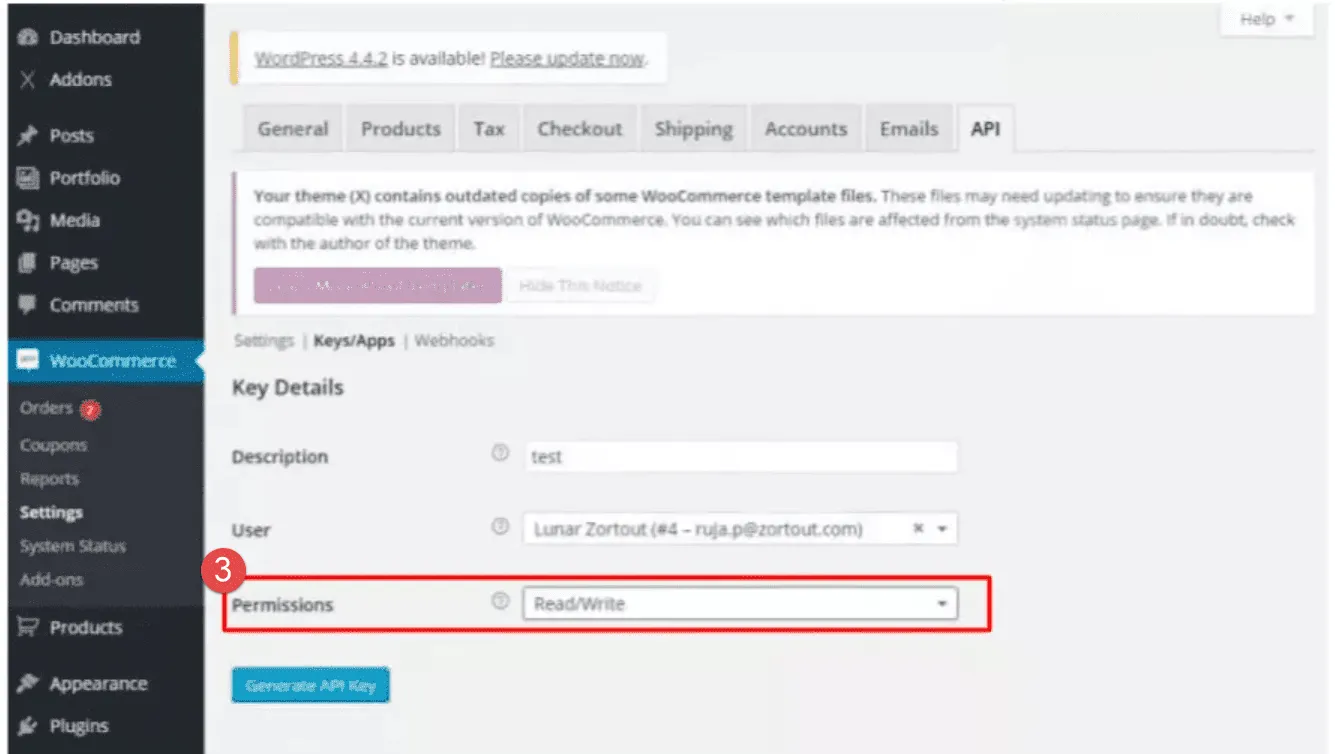
Task: Click the Products cart icon
Action: pyautogui.click(x=28, y=628)
